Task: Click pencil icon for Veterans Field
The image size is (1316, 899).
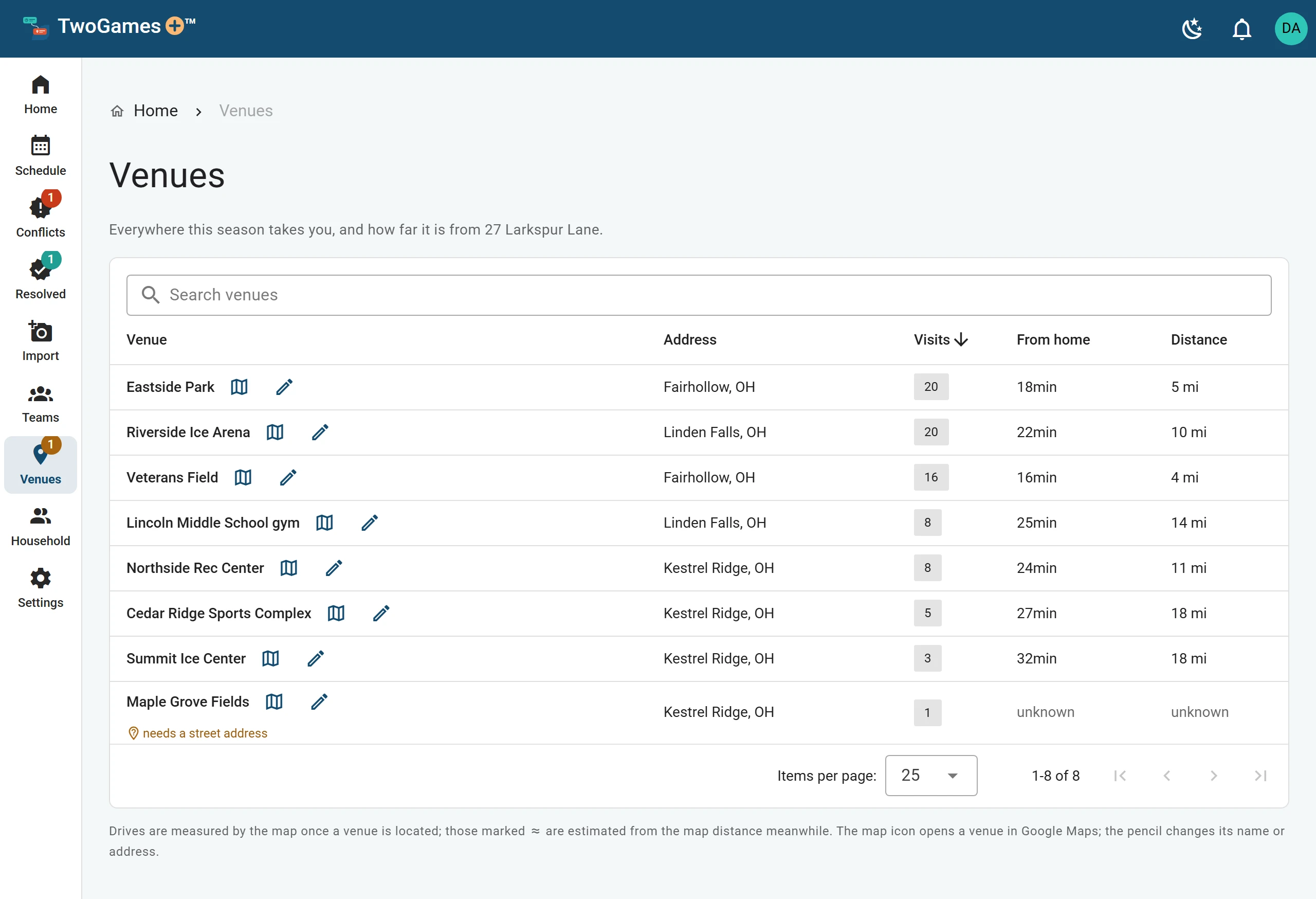Action: [288, 478]
